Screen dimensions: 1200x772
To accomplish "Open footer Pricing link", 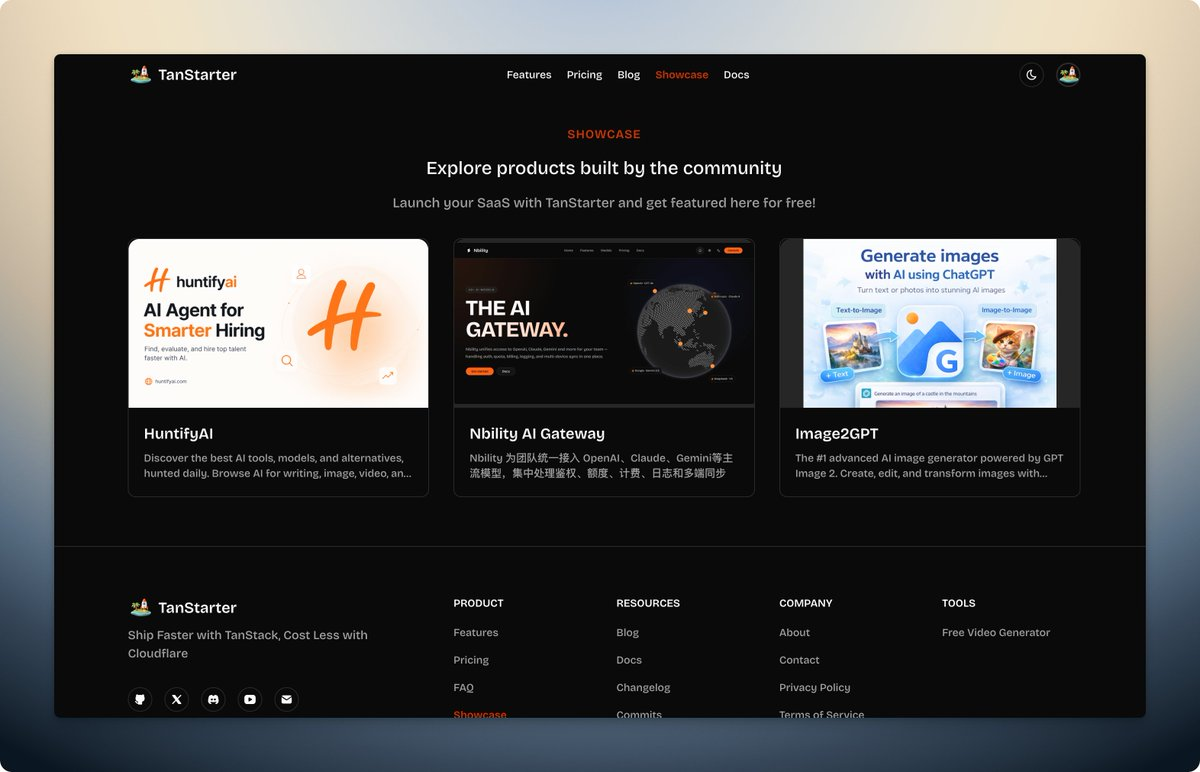I will 471,660.
